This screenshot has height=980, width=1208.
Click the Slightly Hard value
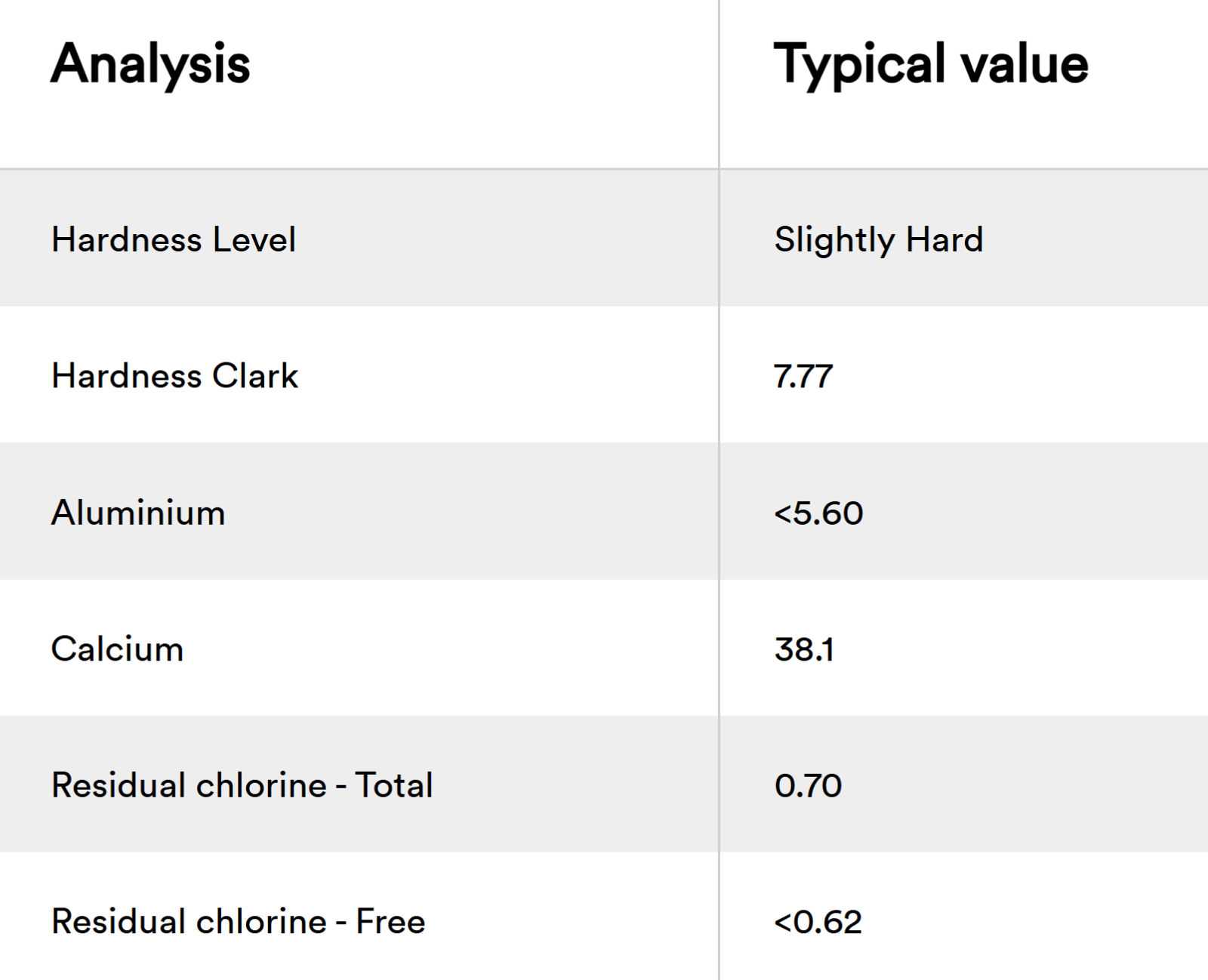[878, 240]
